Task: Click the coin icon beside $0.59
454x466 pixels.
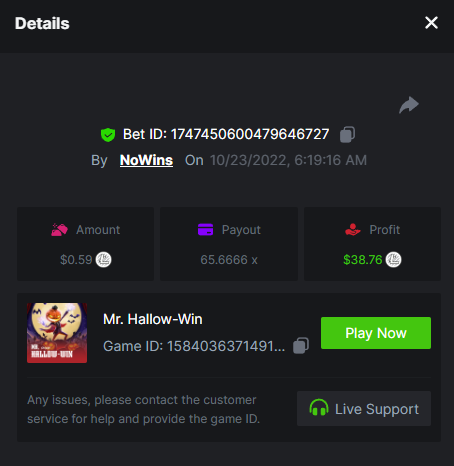Action: pos(103,260)
